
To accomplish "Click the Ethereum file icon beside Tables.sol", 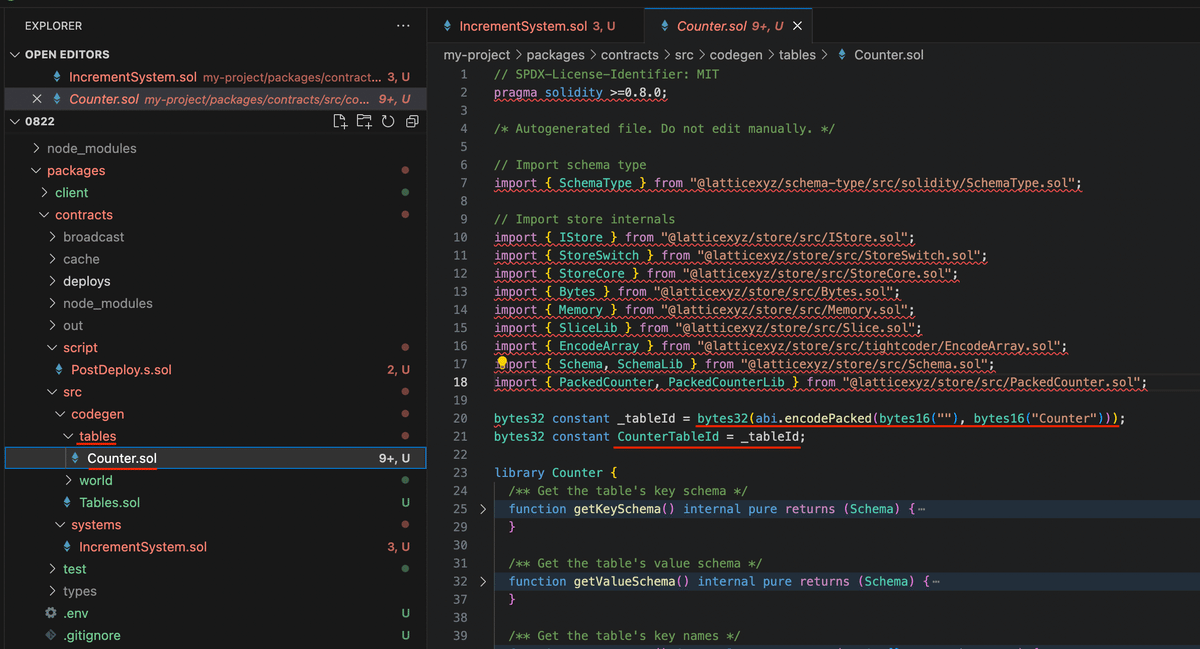I will tap(68, 503).
